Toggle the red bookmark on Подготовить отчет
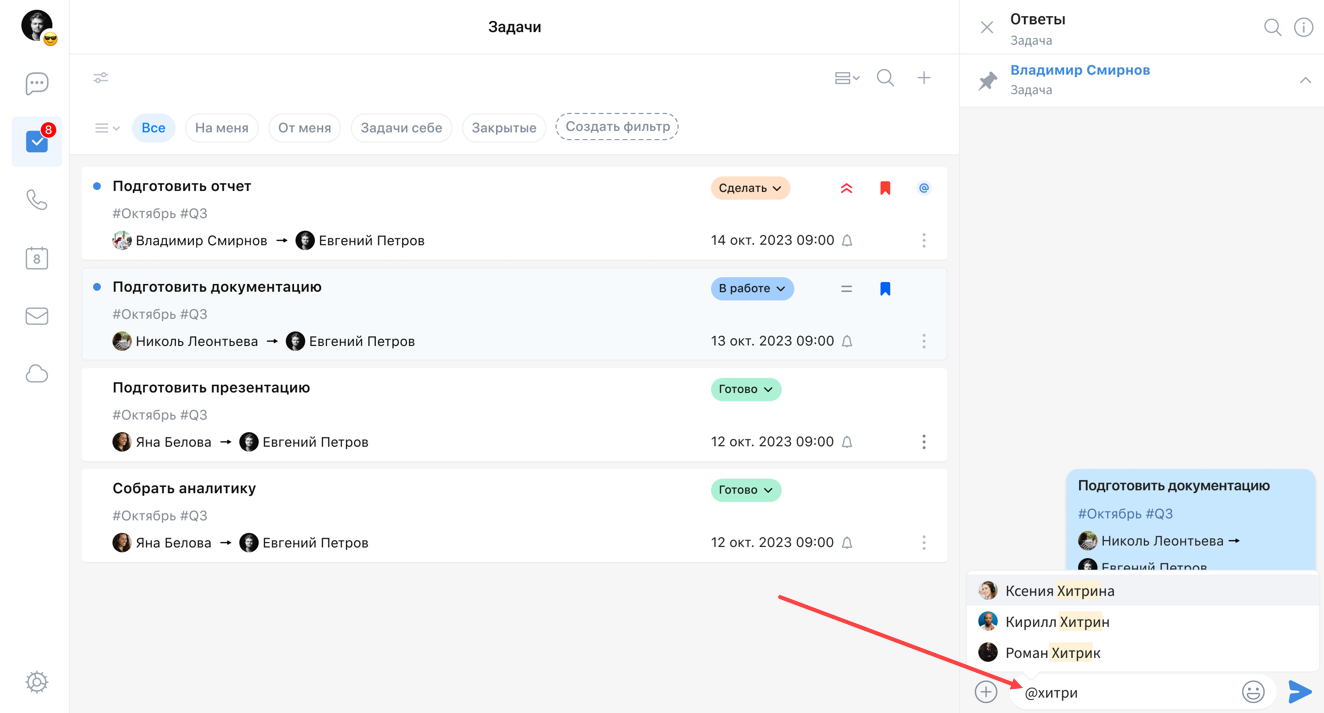Image resolution: width=1324 pixels, height=713 pixels. (885, 188)
